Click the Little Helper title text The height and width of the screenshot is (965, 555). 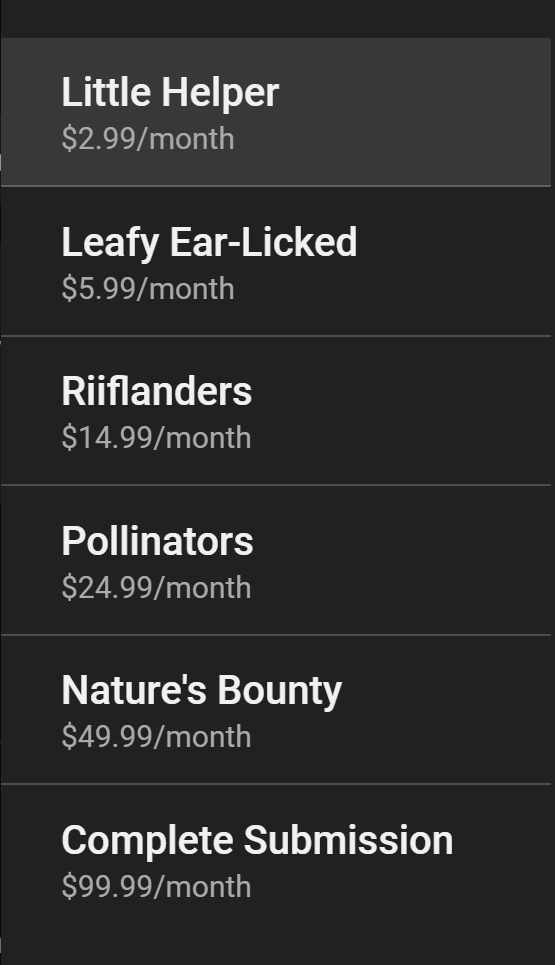[170, 93]
